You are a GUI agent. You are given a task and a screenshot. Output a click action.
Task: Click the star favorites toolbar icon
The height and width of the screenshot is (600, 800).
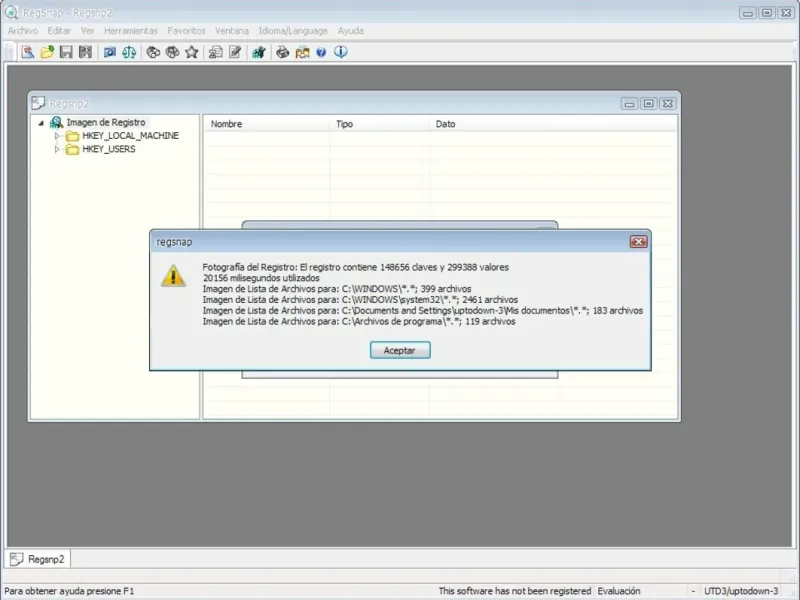point(192,52)
